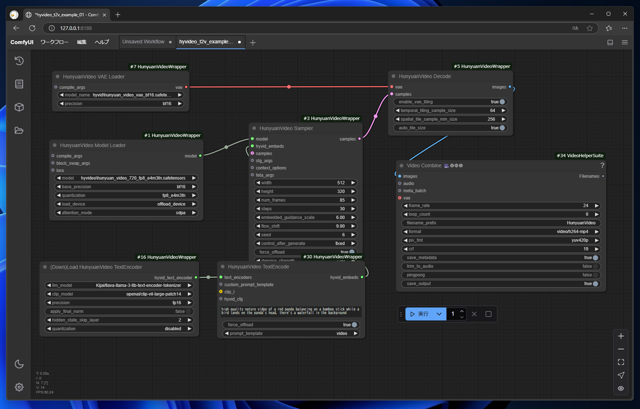Open the node library sidebar icon
Image resolution: width=640 pixels, height=409 pixels.
coord(19,85)
